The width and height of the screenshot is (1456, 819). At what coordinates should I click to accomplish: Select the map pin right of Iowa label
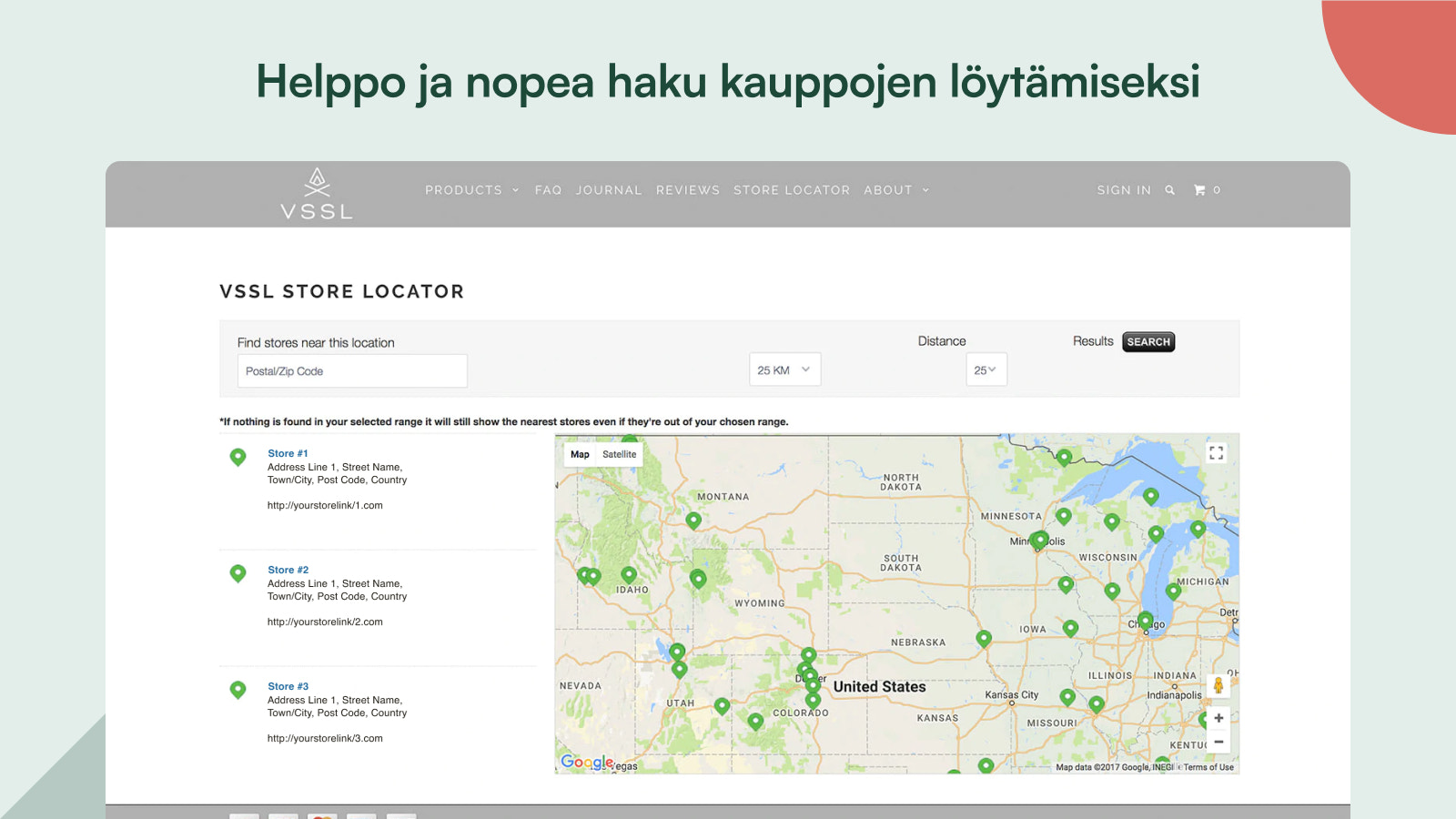1071,628
